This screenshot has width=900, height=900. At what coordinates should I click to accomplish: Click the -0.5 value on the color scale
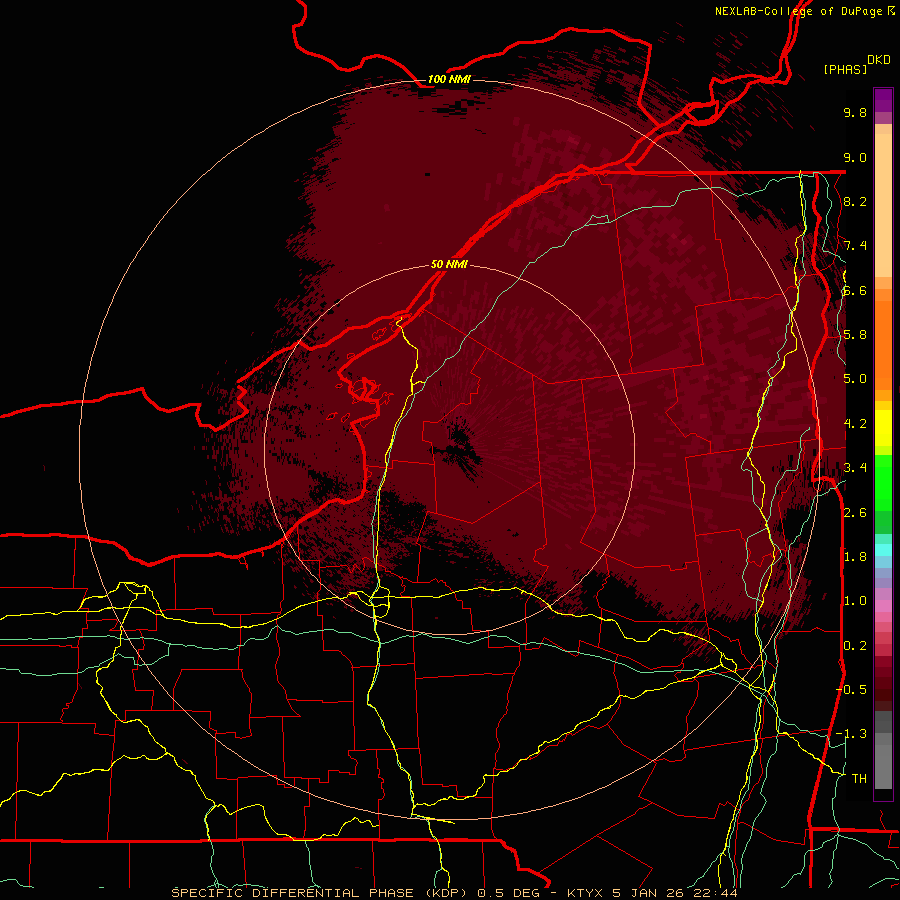tap(851, 690)
